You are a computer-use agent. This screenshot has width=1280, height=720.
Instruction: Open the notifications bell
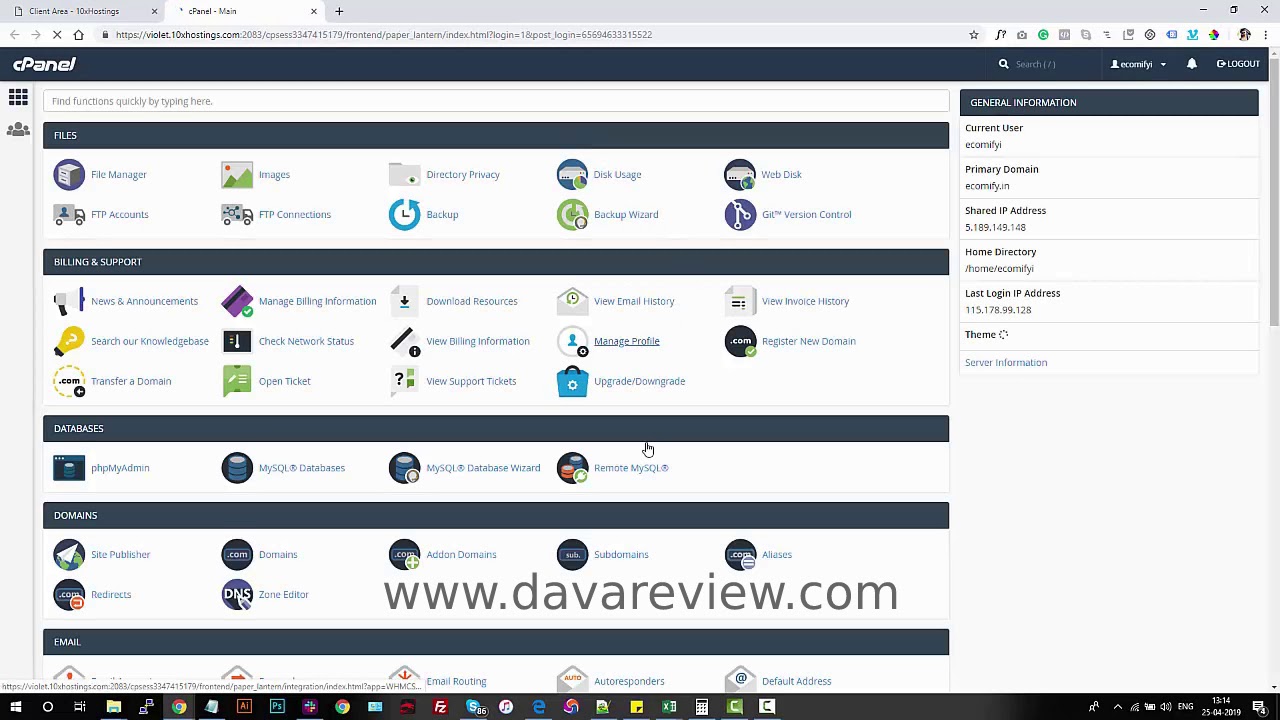pyautogui.click(x=1191, y=64)
